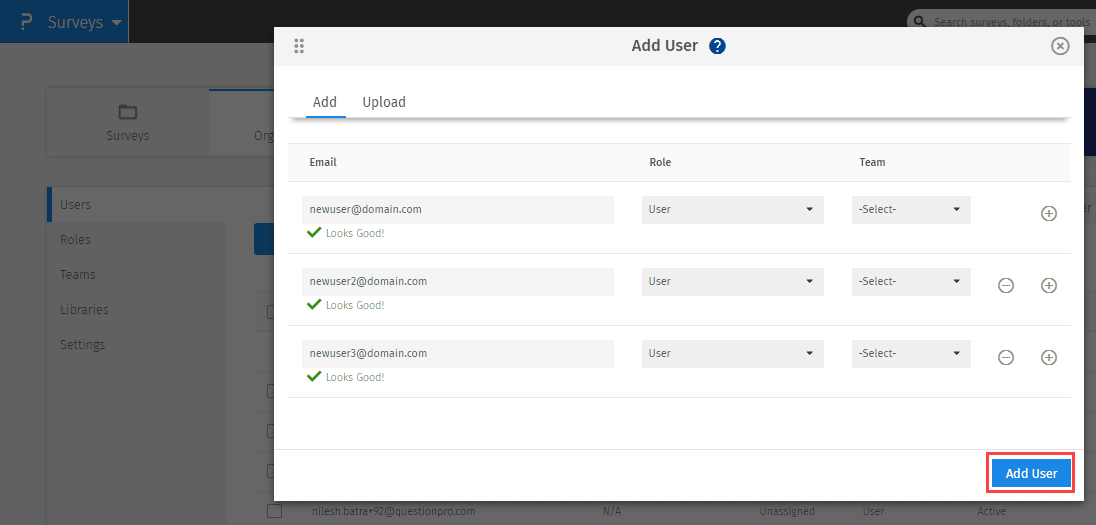Open the Team dropdown for newuser3@domain.com

coord(911,354)
